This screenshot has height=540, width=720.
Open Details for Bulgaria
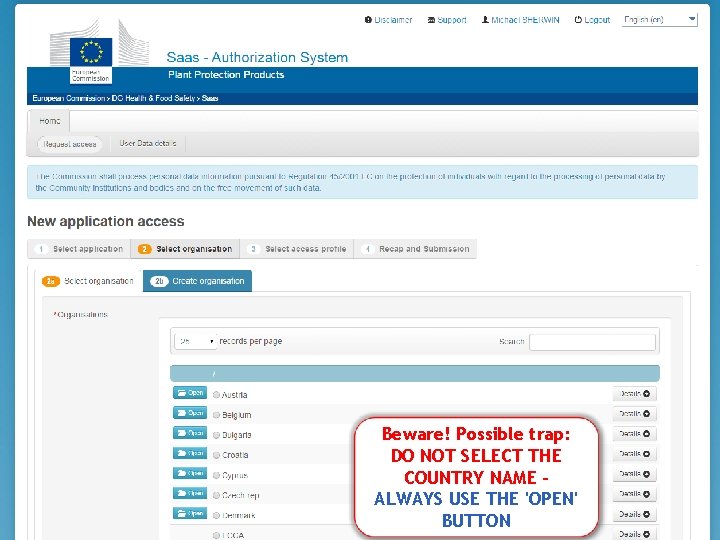pyautogui.click(x=634, y=433)
